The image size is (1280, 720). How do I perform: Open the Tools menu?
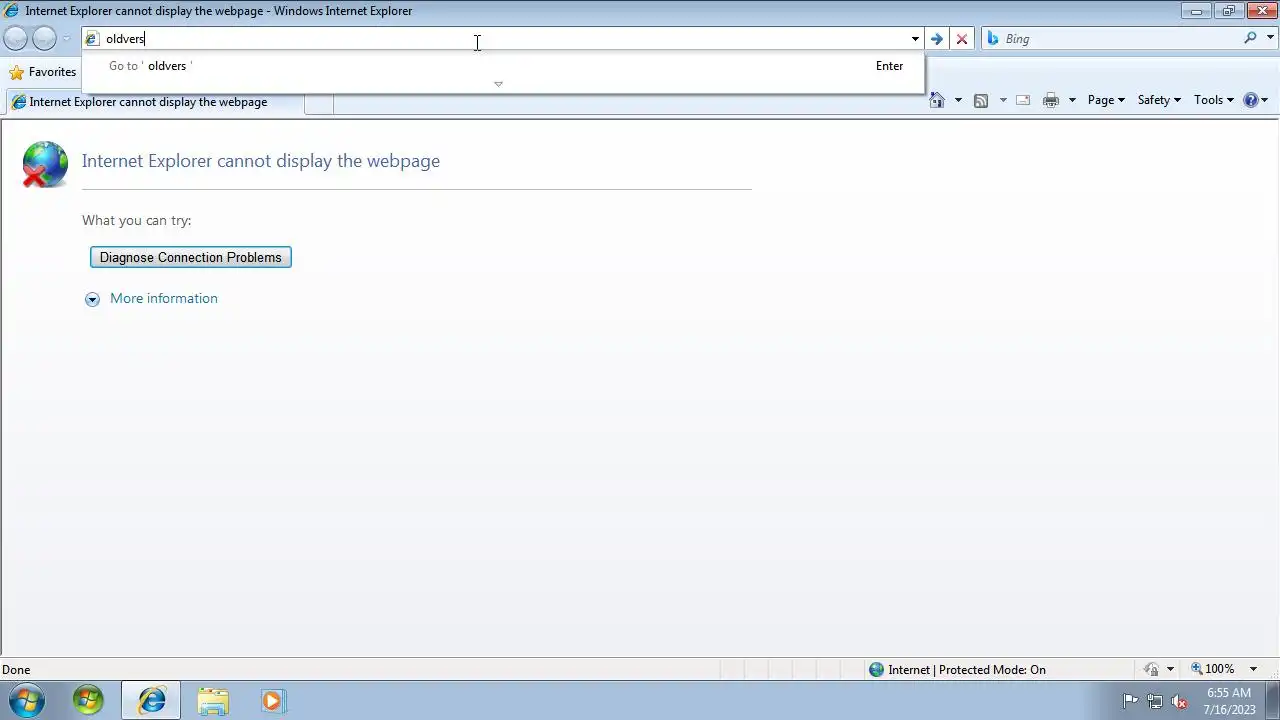[1214, 100]
